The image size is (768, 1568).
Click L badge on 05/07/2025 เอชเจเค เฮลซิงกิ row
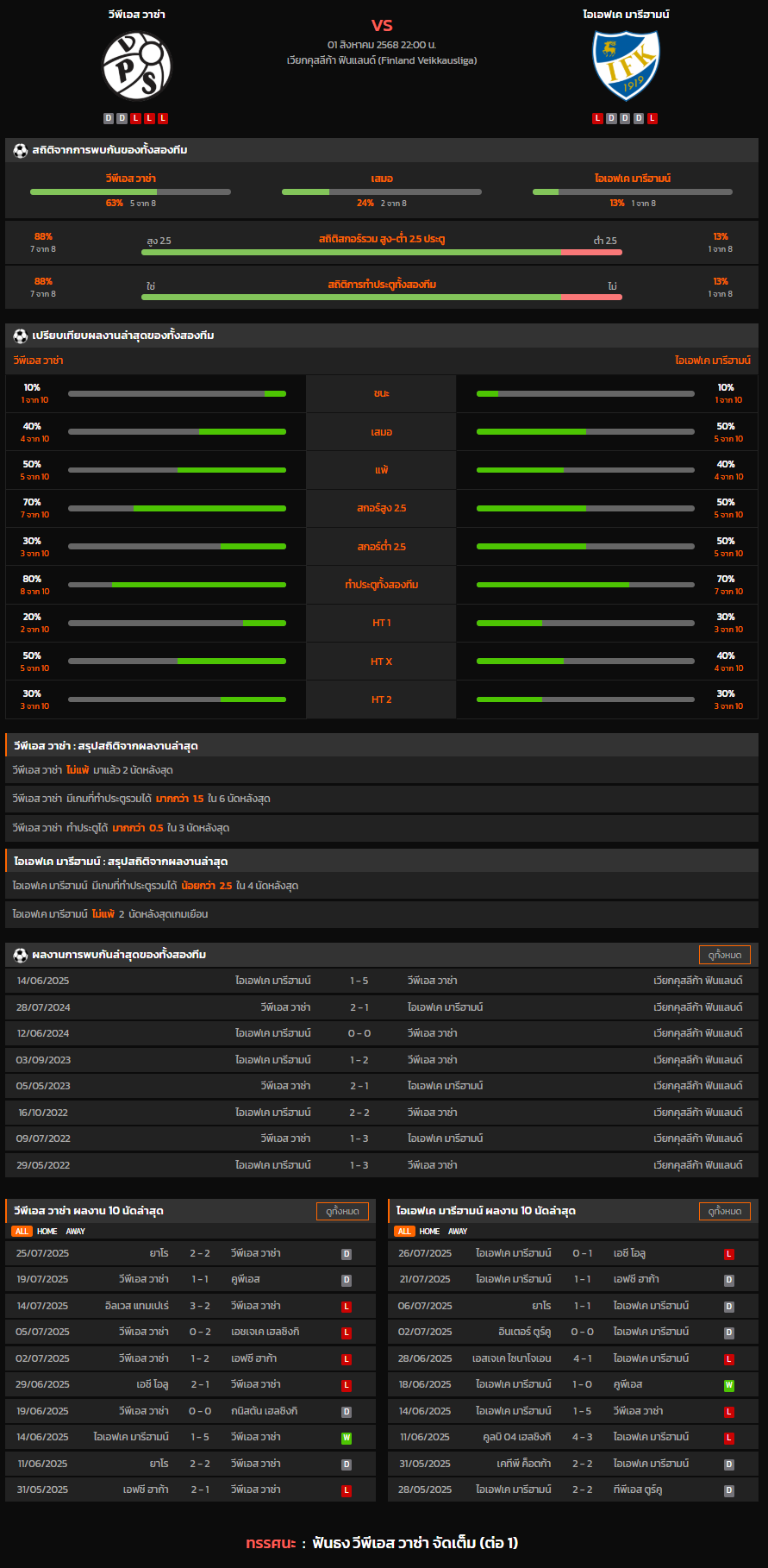click(x=347, y=1333)
